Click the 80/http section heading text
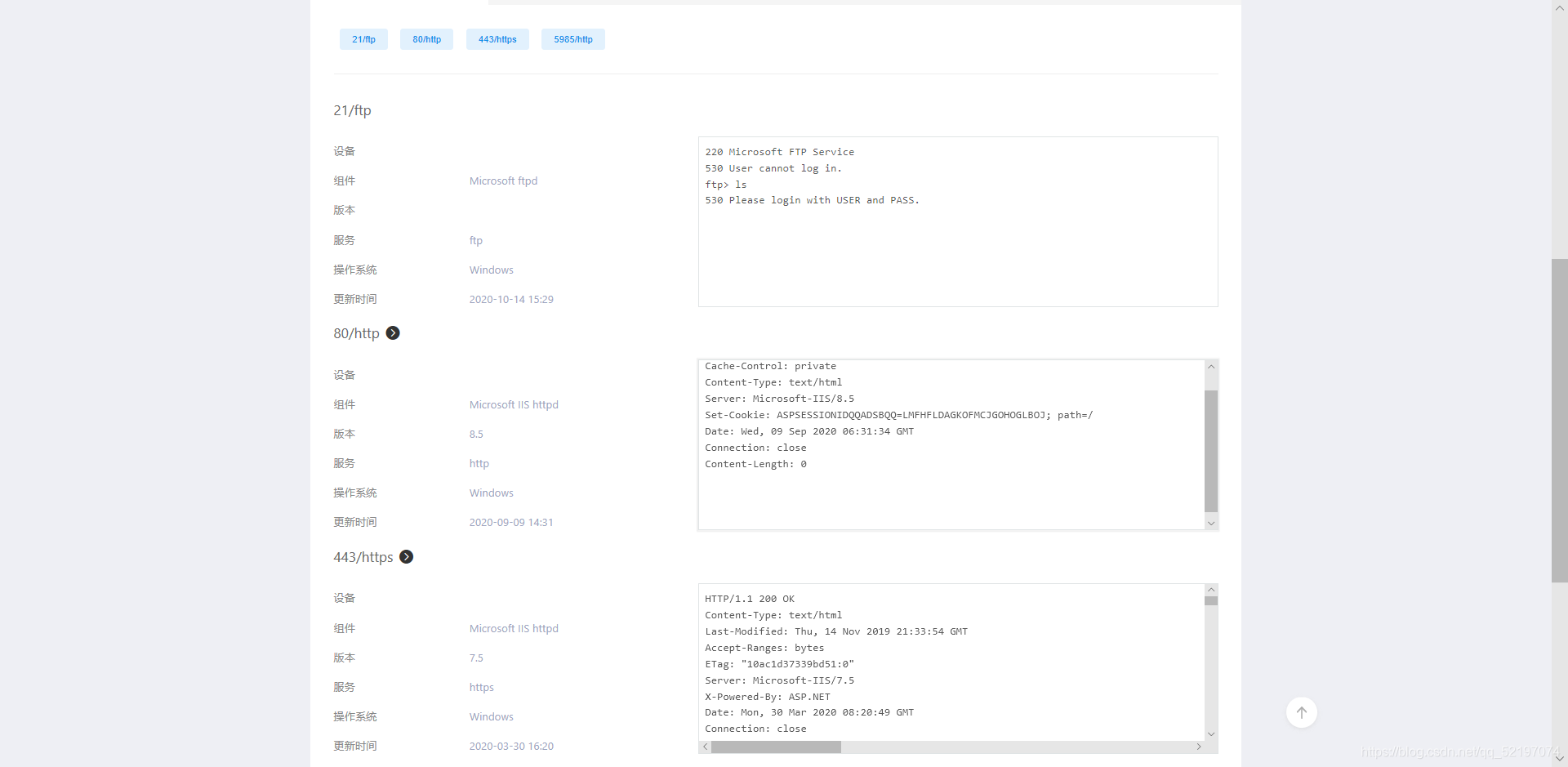This screenshot has width=1568, height=767. click(x=356, y=333)
